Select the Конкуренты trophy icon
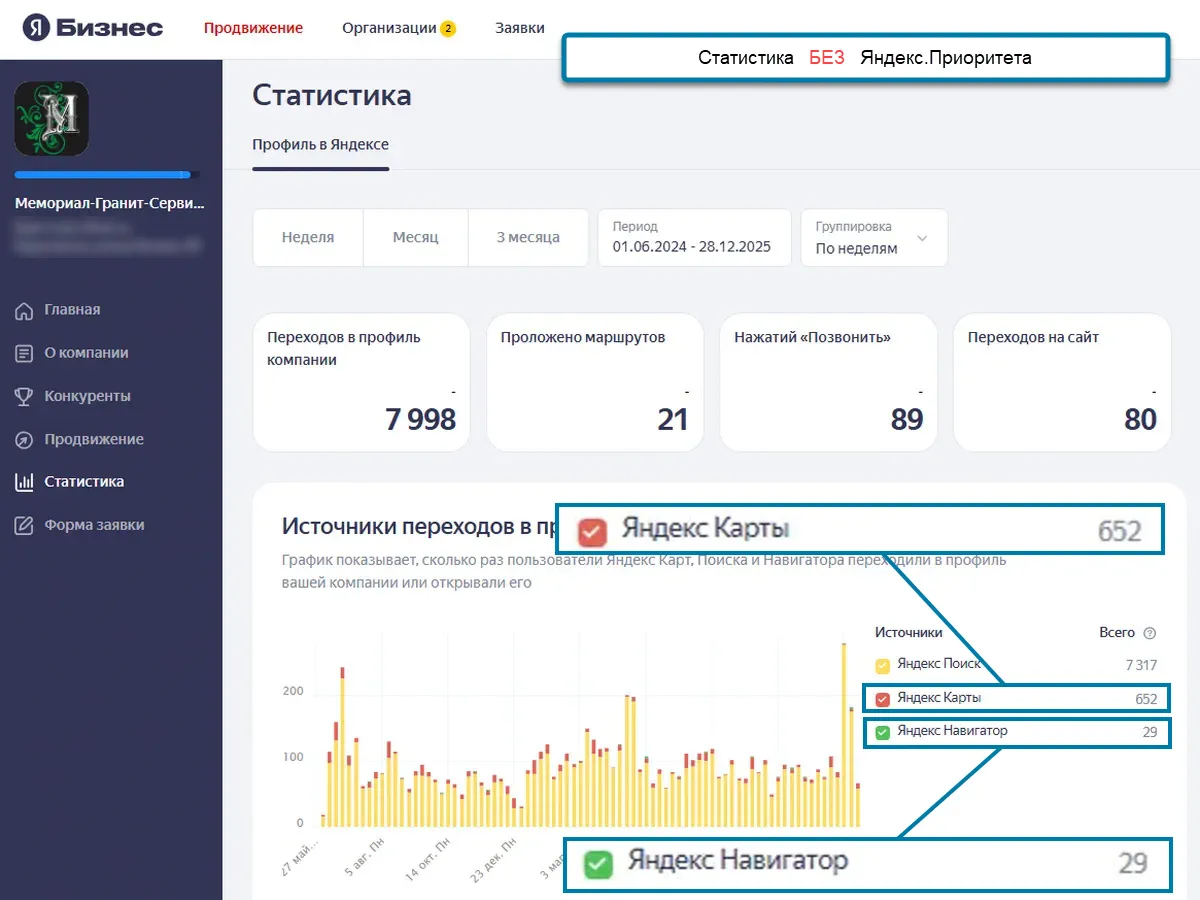Image resolution: width=1200 pixels, height=900 pixels. (x=24, y=396)
